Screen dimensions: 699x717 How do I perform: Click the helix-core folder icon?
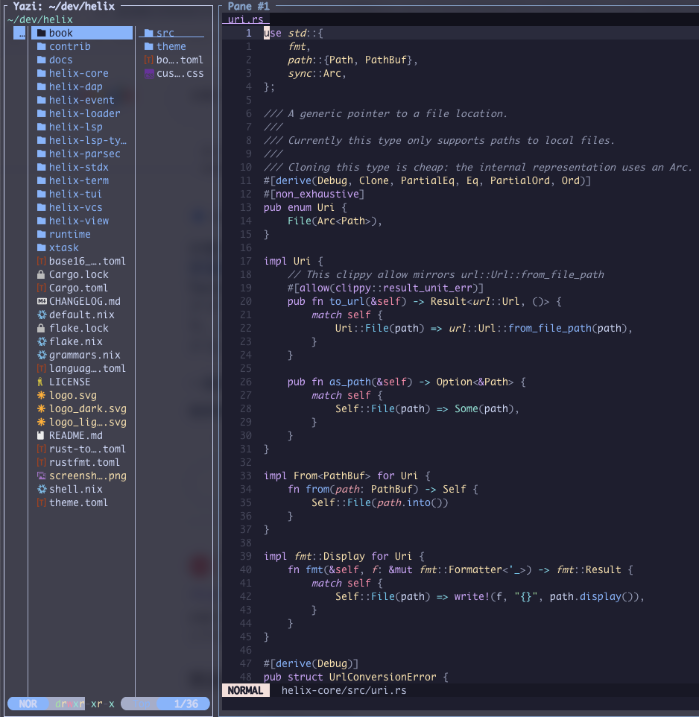tap(41, 73)
